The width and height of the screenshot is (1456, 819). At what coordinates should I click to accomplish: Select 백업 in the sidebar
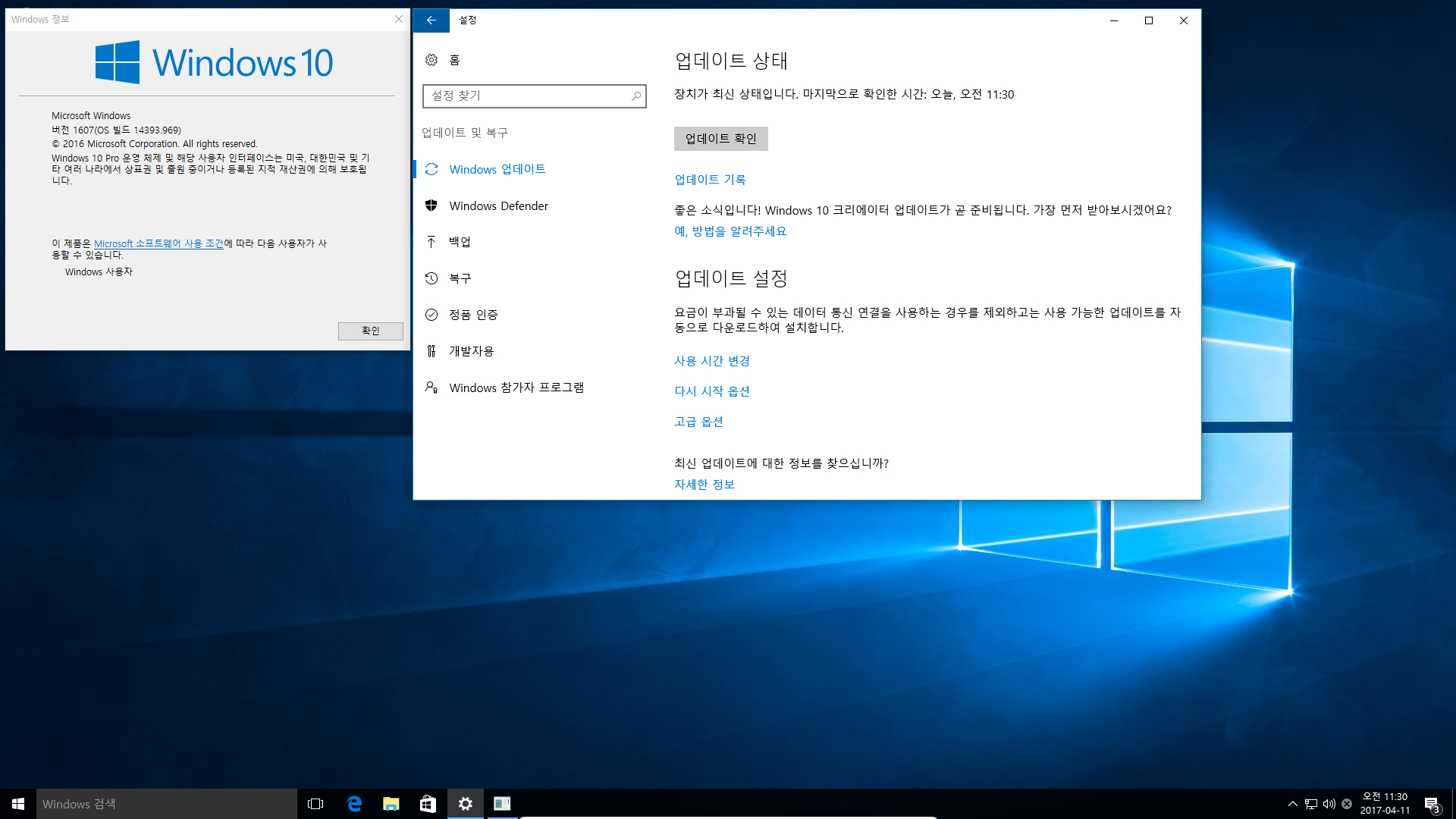460,241
